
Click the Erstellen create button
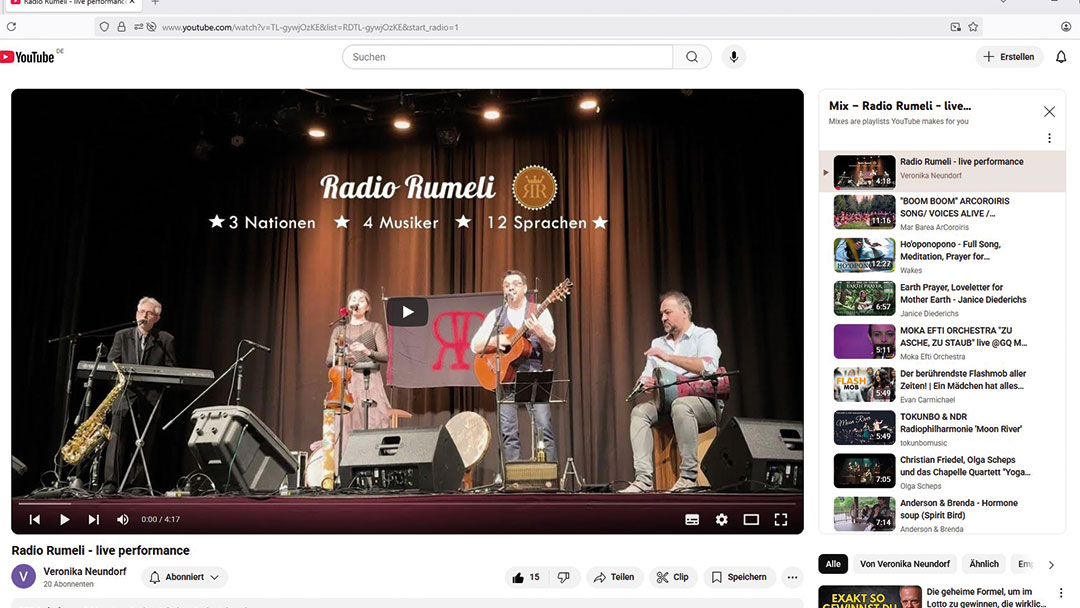tap(1009, 57)
